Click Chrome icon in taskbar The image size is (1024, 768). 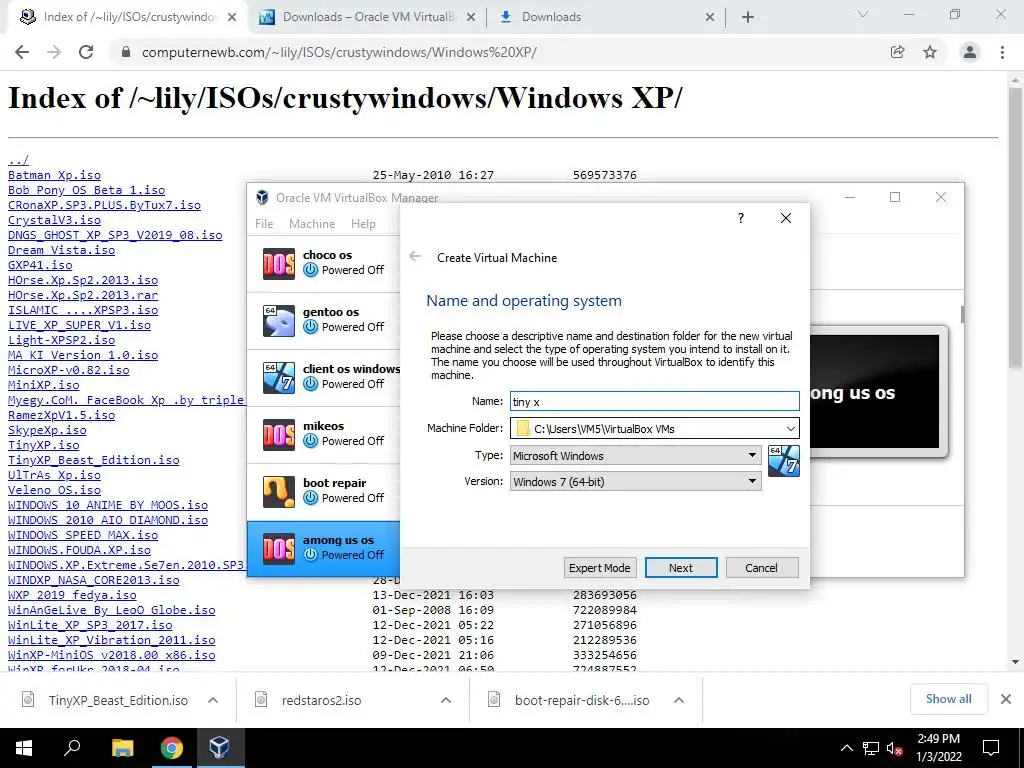172,748
